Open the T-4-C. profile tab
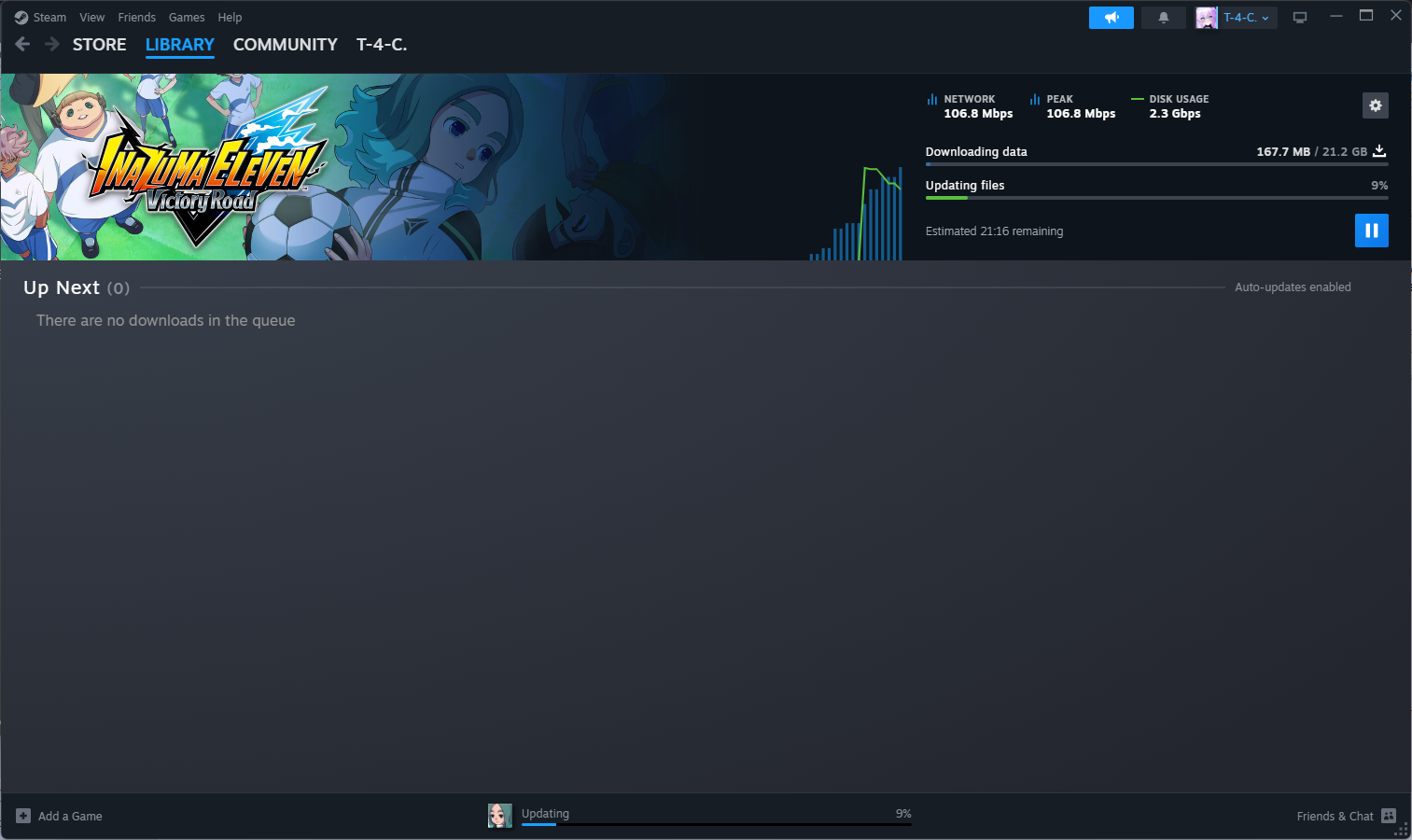1412x840 pixels. pos(382,45)
